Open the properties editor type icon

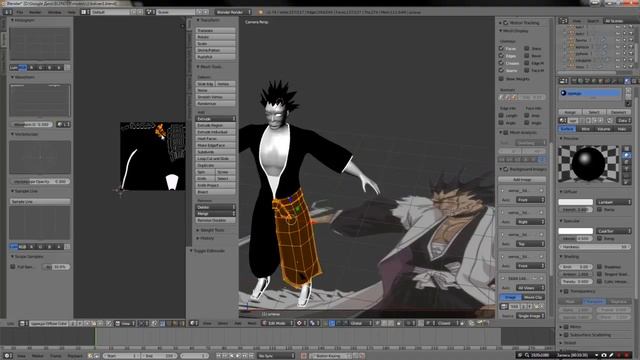coord(563,81)
